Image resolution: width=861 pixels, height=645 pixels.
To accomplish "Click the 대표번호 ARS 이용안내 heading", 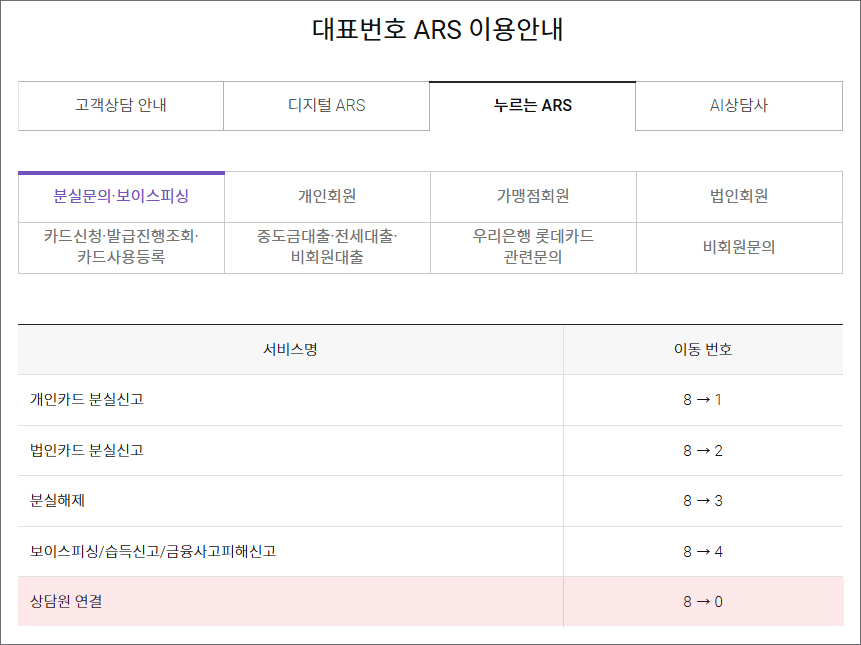I will click(x=438, y=29).
